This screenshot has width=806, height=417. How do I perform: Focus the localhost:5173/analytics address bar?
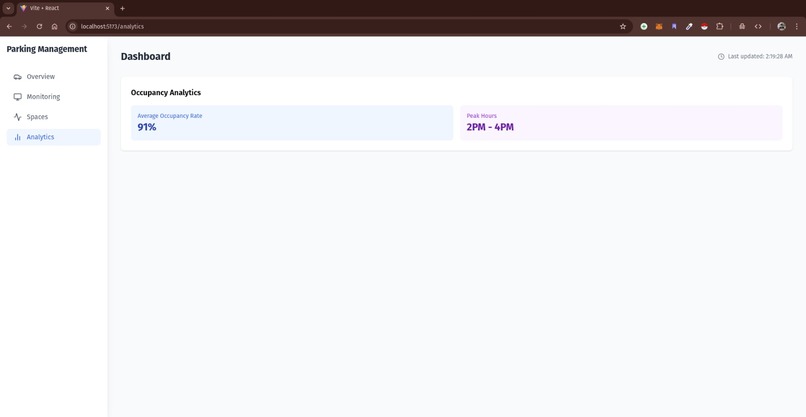tap(350, 26)
